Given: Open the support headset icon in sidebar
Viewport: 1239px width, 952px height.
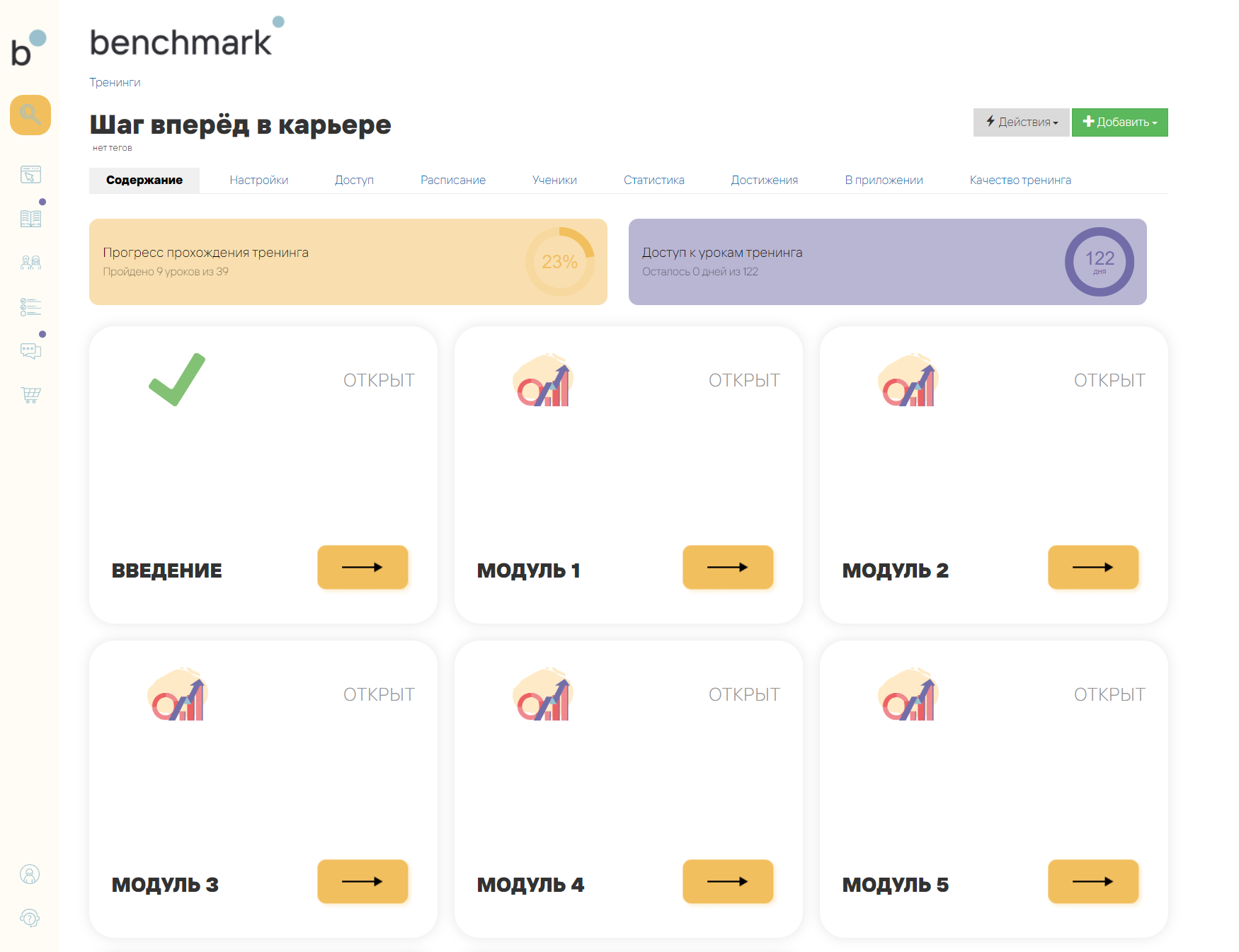Looking at the screenshot, I should coord(30,918).
